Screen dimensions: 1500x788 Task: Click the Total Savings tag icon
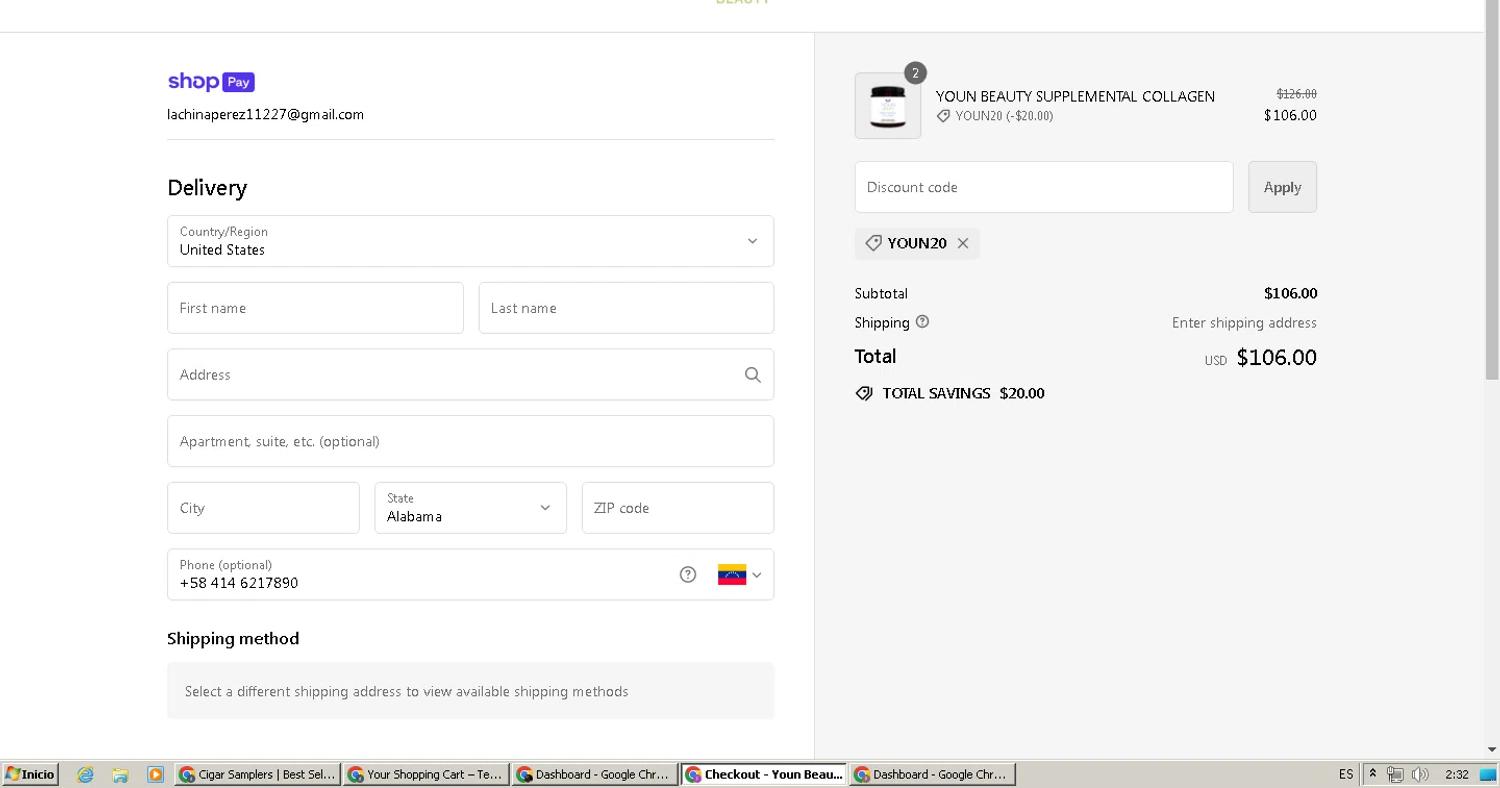(x=865, y=394)
